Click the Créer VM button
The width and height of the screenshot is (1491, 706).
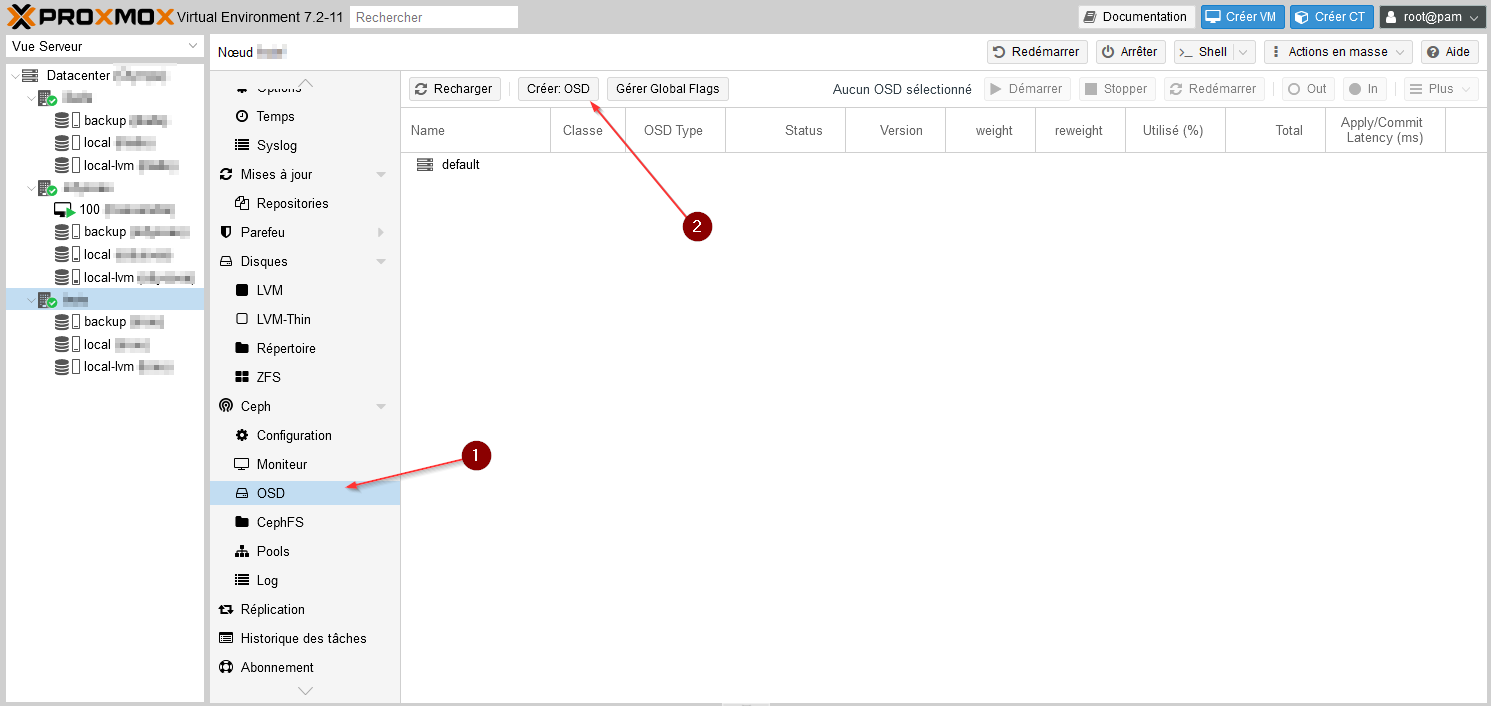(x=1242, y=17)
